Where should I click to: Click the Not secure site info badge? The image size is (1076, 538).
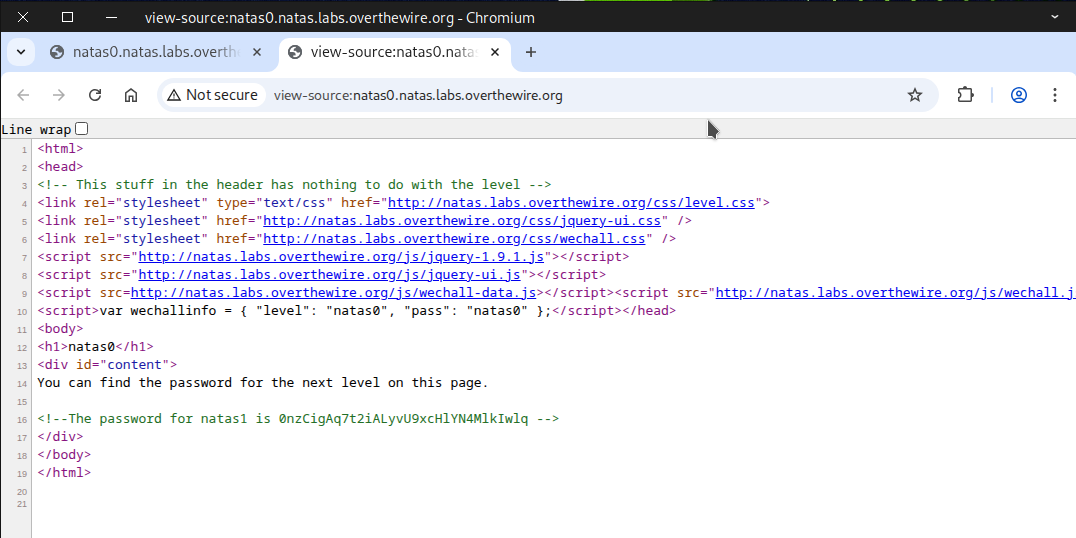click(213, 95)
